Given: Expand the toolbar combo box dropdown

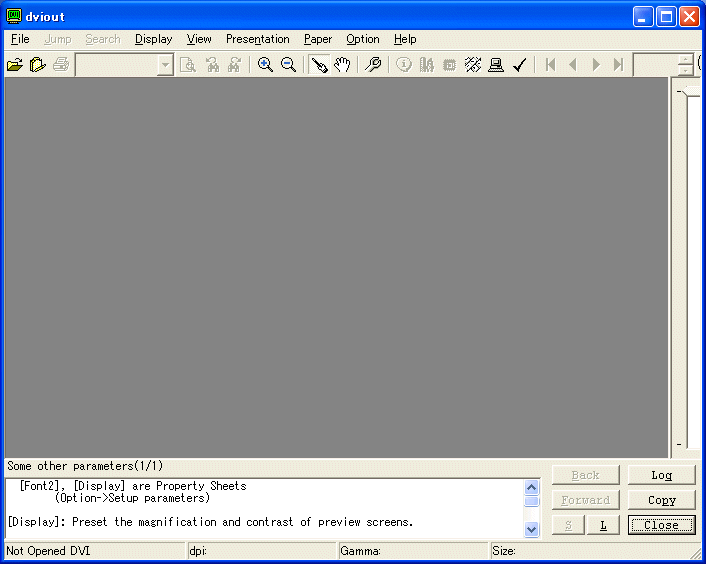Looking at the screenshot, I should (166, 65).
